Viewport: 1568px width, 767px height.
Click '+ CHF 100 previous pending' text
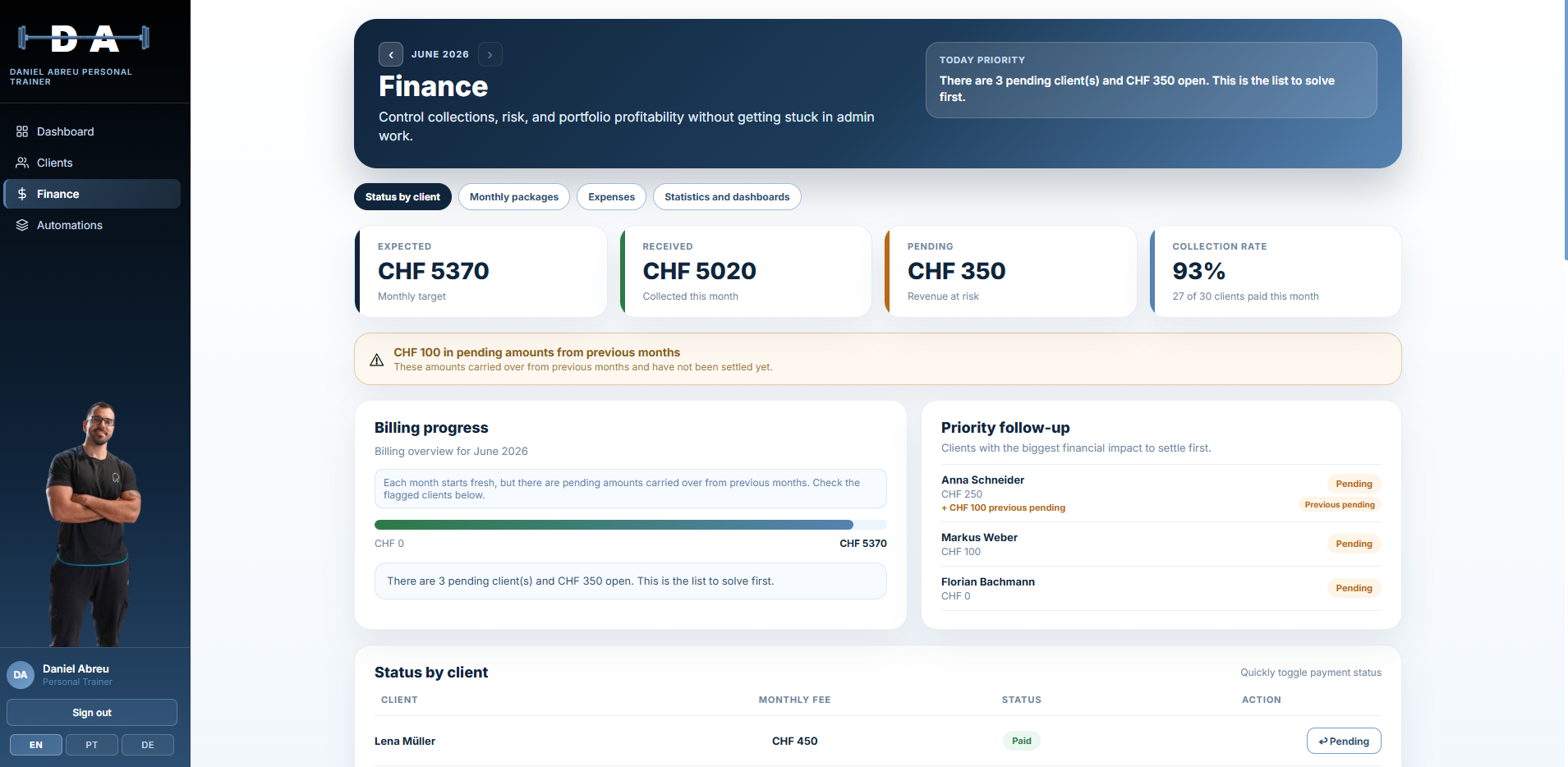pyautogui.click(x=1003, y=508)
